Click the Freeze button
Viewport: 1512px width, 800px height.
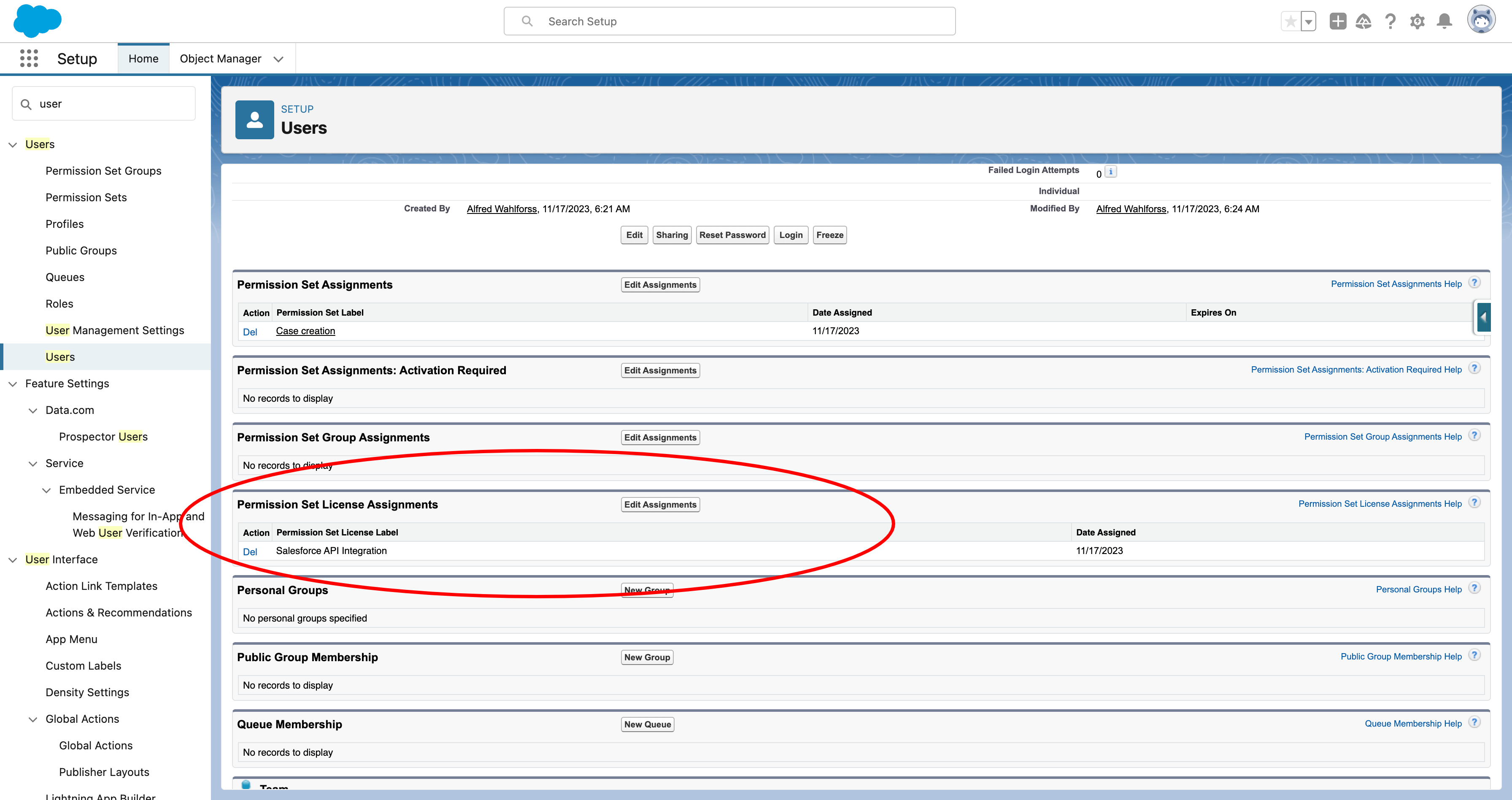pos(829,235)
